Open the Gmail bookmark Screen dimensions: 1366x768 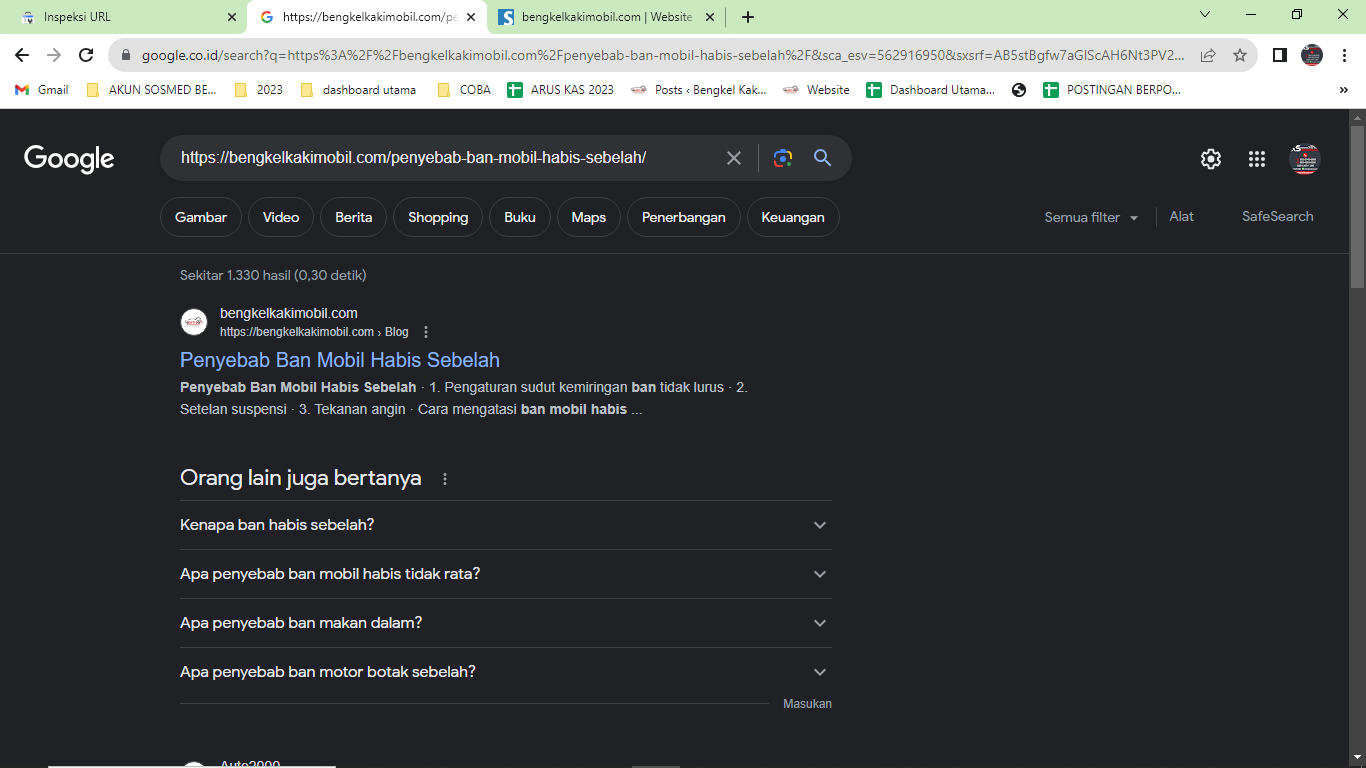click(42, 90)
